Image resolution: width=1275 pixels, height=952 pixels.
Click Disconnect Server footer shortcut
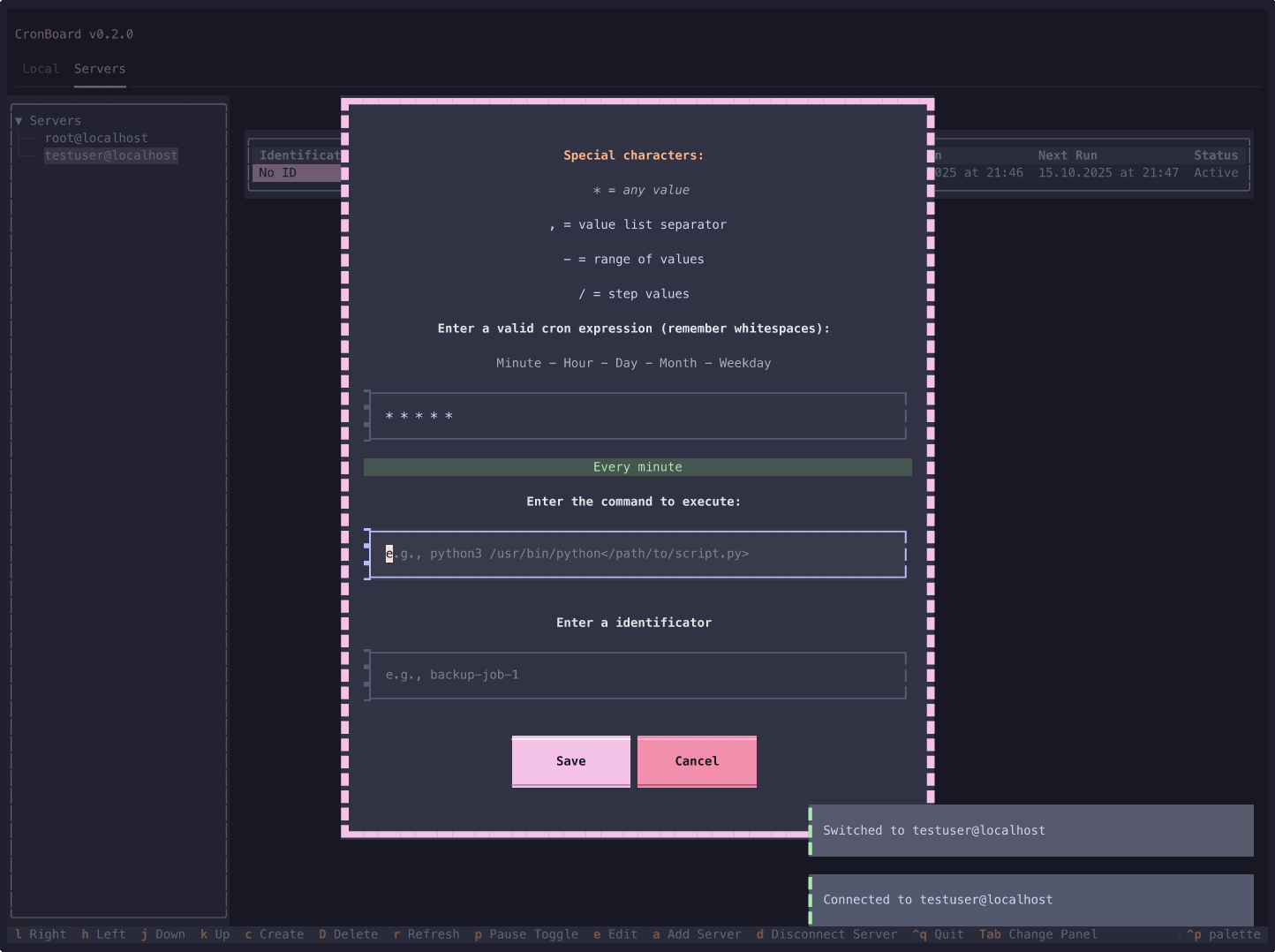click(x=826, y=933)
